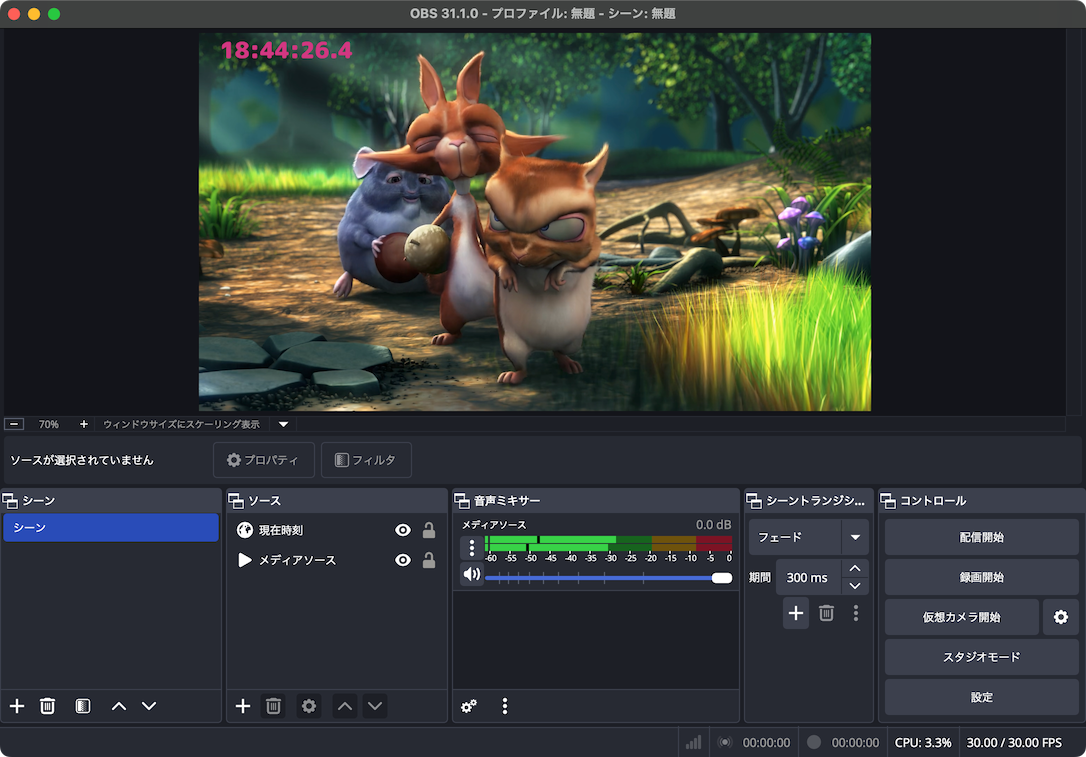Image resolution: width=1086 pixels, height=757 pixels.
Task: Zoom out the preview with minus button
Action: (x=14, y=424)
